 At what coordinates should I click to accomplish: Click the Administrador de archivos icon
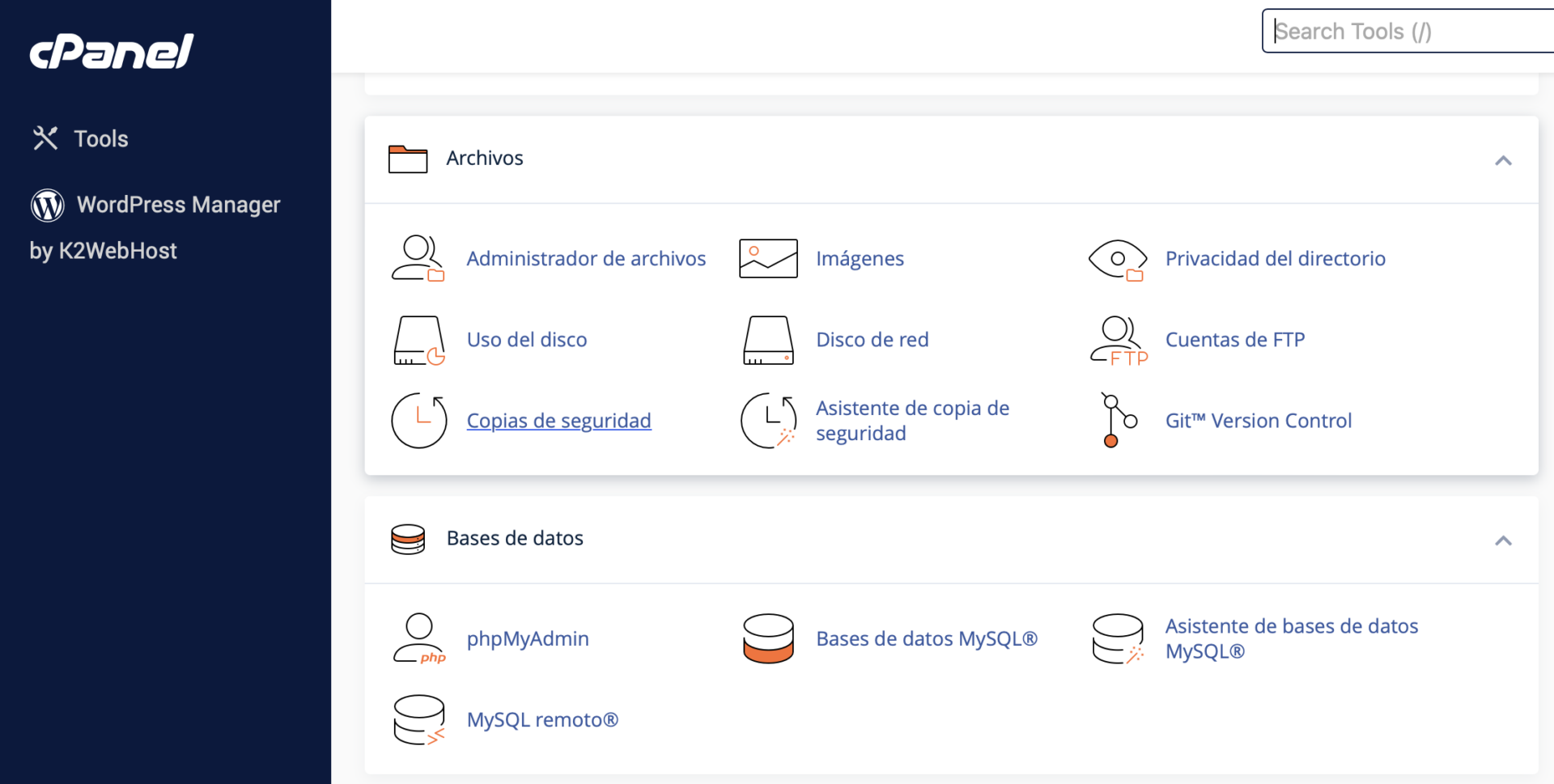(418, 258)
